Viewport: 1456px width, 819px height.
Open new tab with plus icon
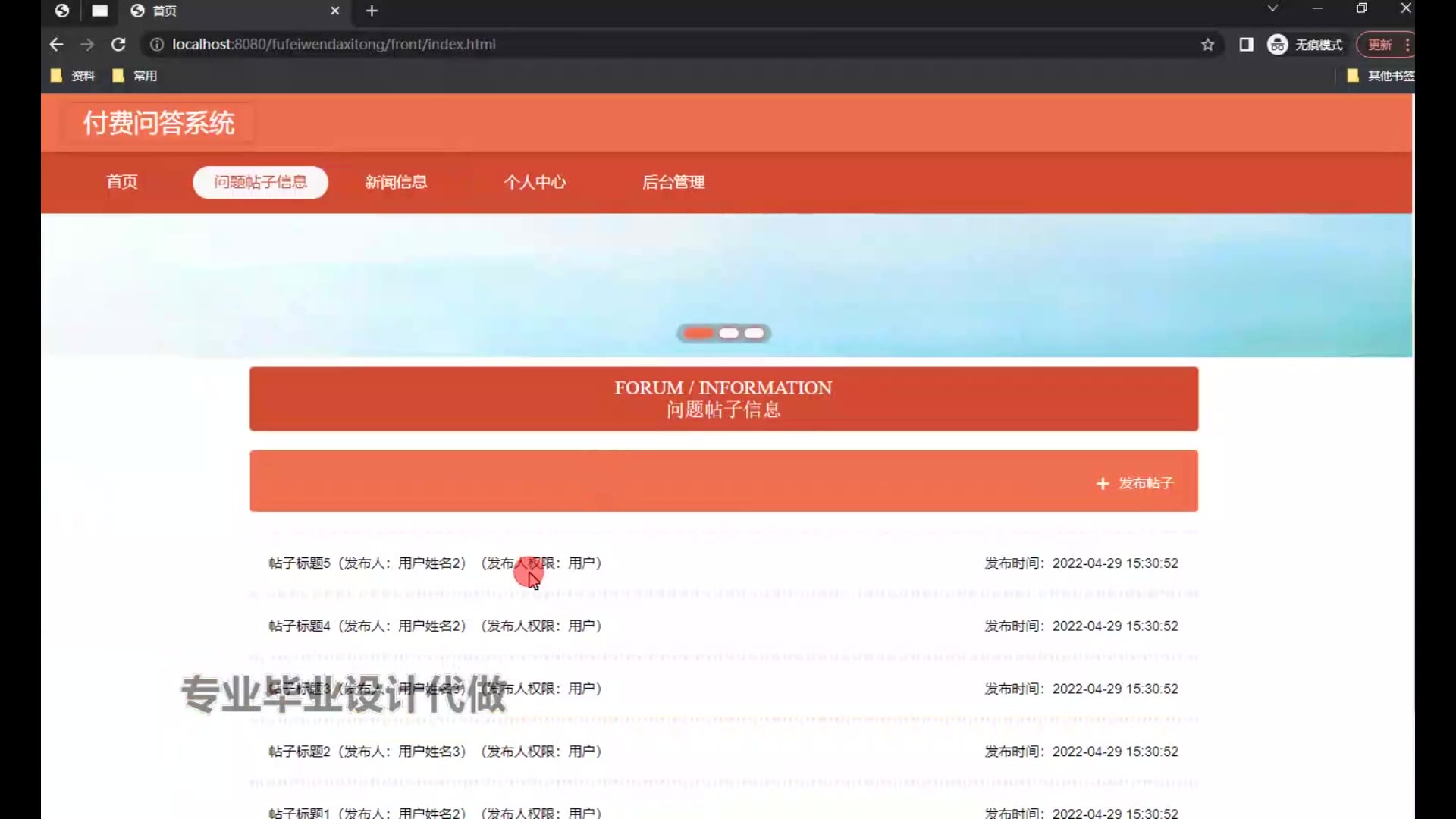372,11
